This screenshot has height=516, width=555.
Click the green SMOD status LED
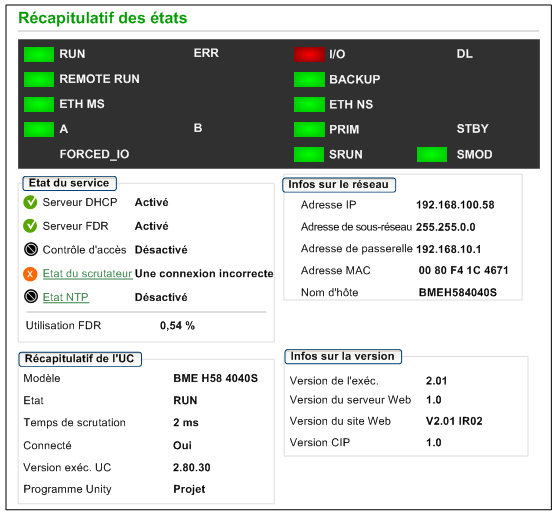[x=432, y=155]
